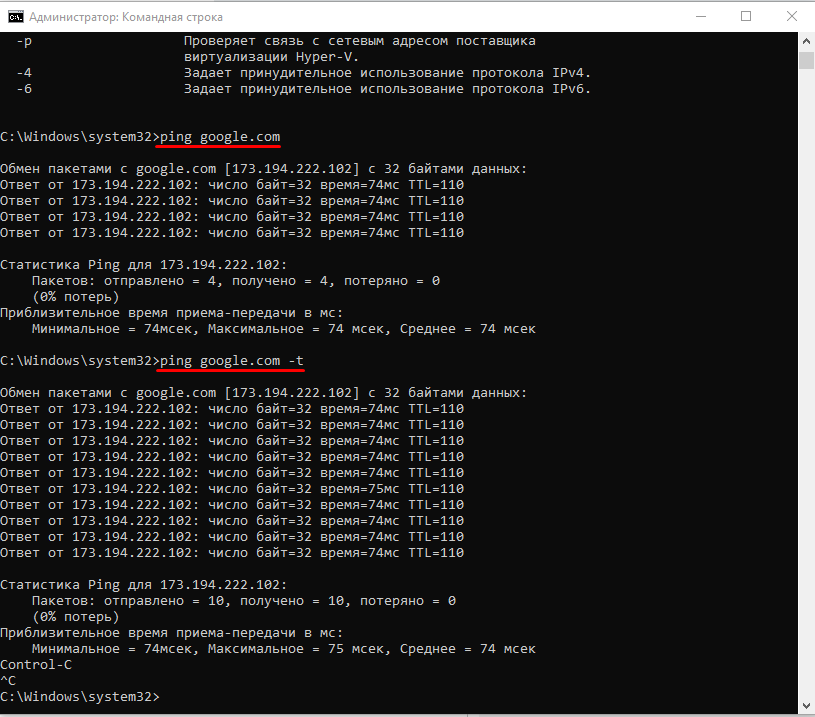Viewport: 815px width, 717px height.
Task: Maximize the Command Prompt window
Action: coord(746,17)
